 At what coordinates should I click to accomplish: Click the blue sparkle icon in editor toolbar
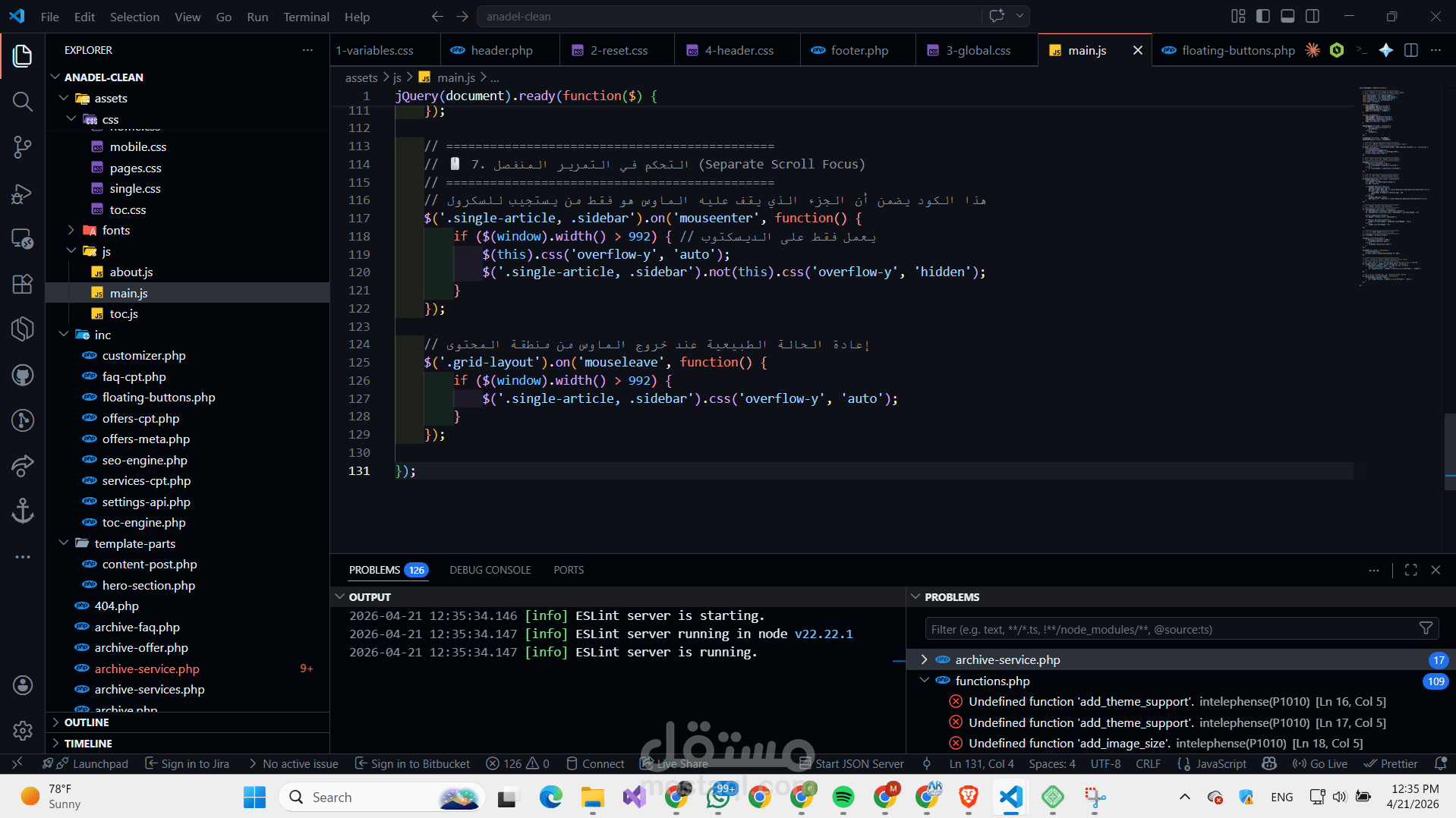[x=1386, y=50]
